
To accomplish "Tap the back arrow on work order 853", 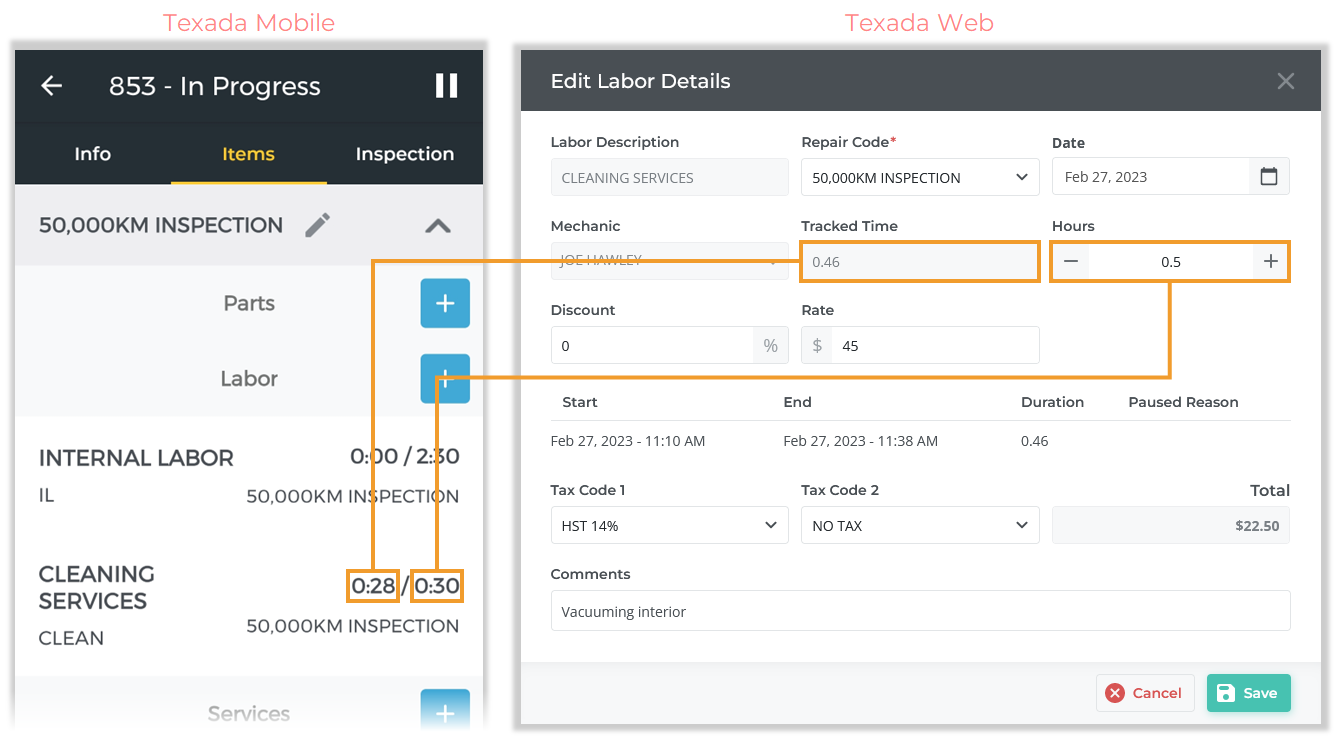I will (51, 86).
